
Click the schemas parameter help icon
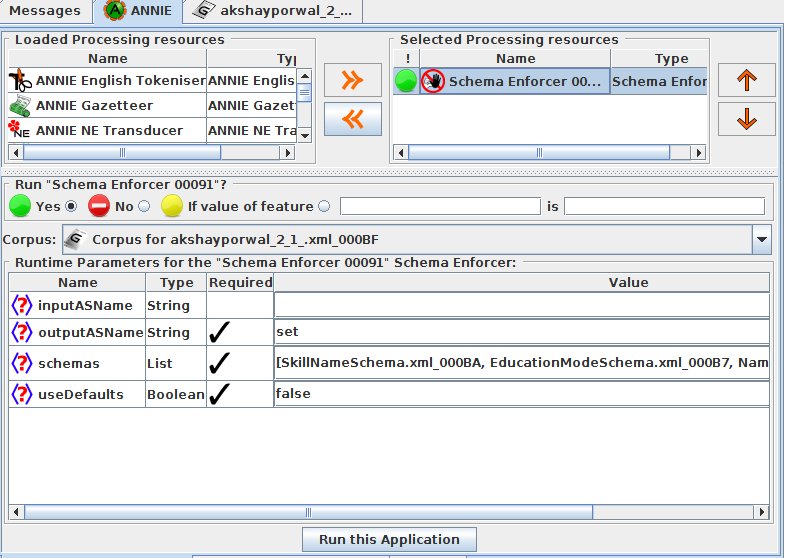[x=22, y=363]
